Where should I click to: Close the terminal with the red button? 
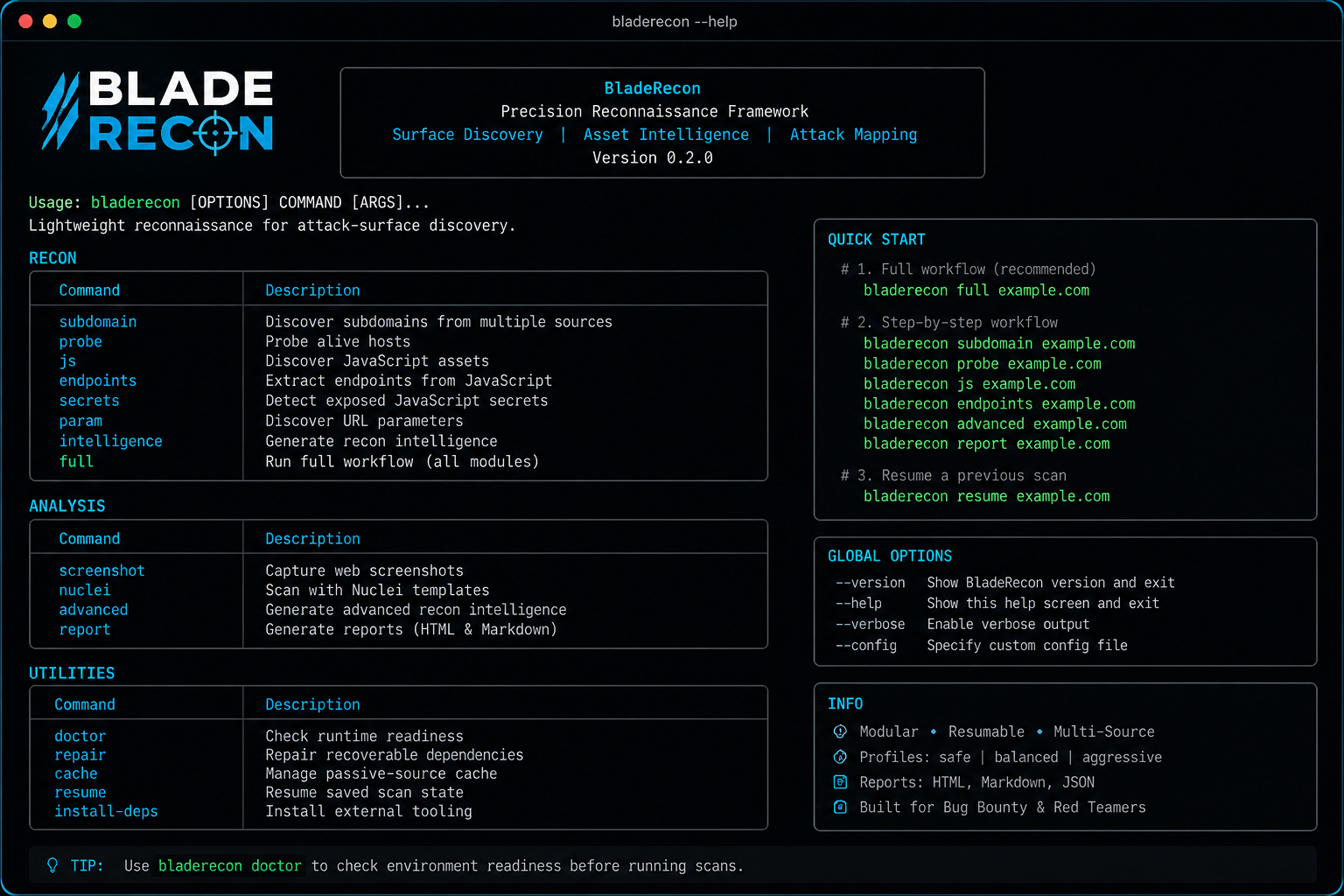(25, 21)
